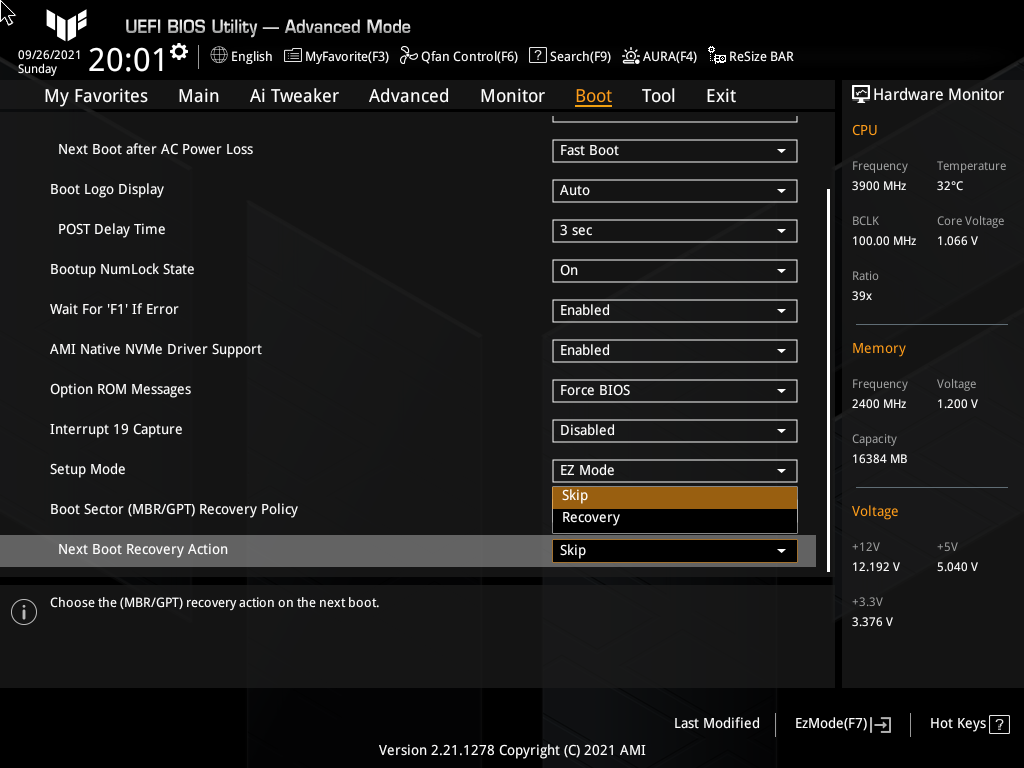Set Bootup NumLock State dropdown to Off
1024x768 pixels.
tap(673, 270)
